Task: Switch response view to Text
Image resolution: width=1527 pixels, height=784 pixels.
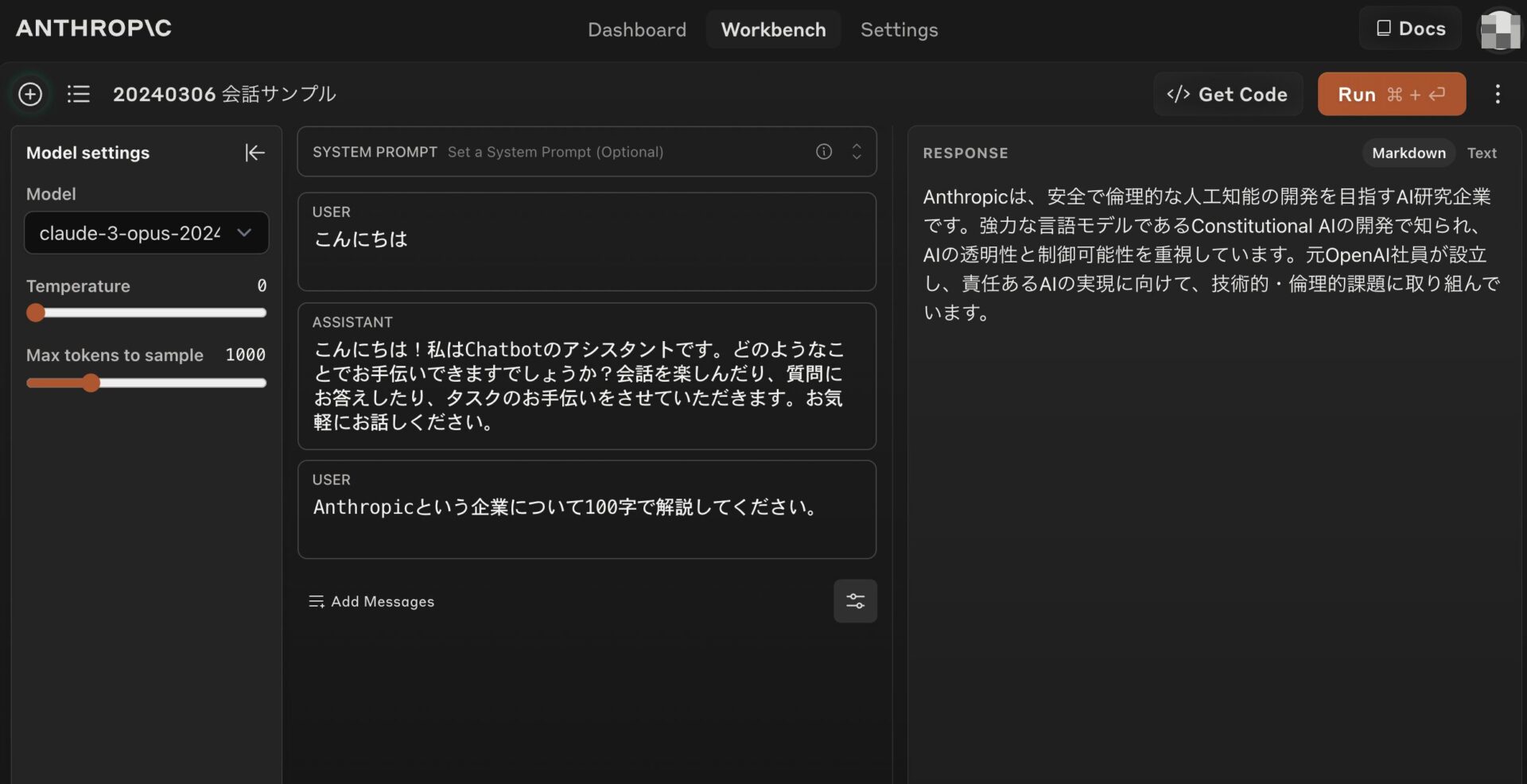Action: click(1482, 153)
